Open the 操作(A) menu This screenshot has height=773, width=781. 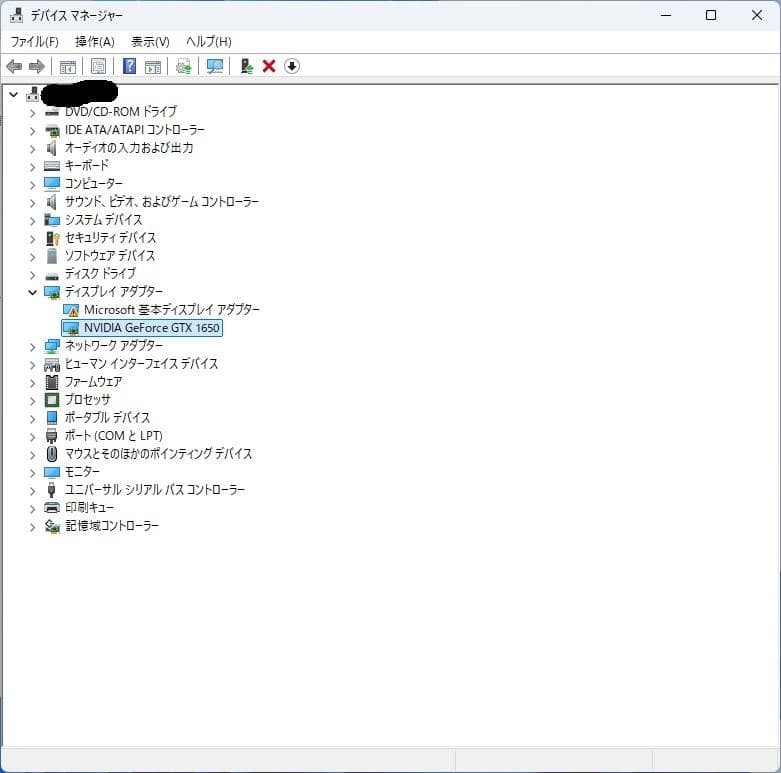point(95,42)
